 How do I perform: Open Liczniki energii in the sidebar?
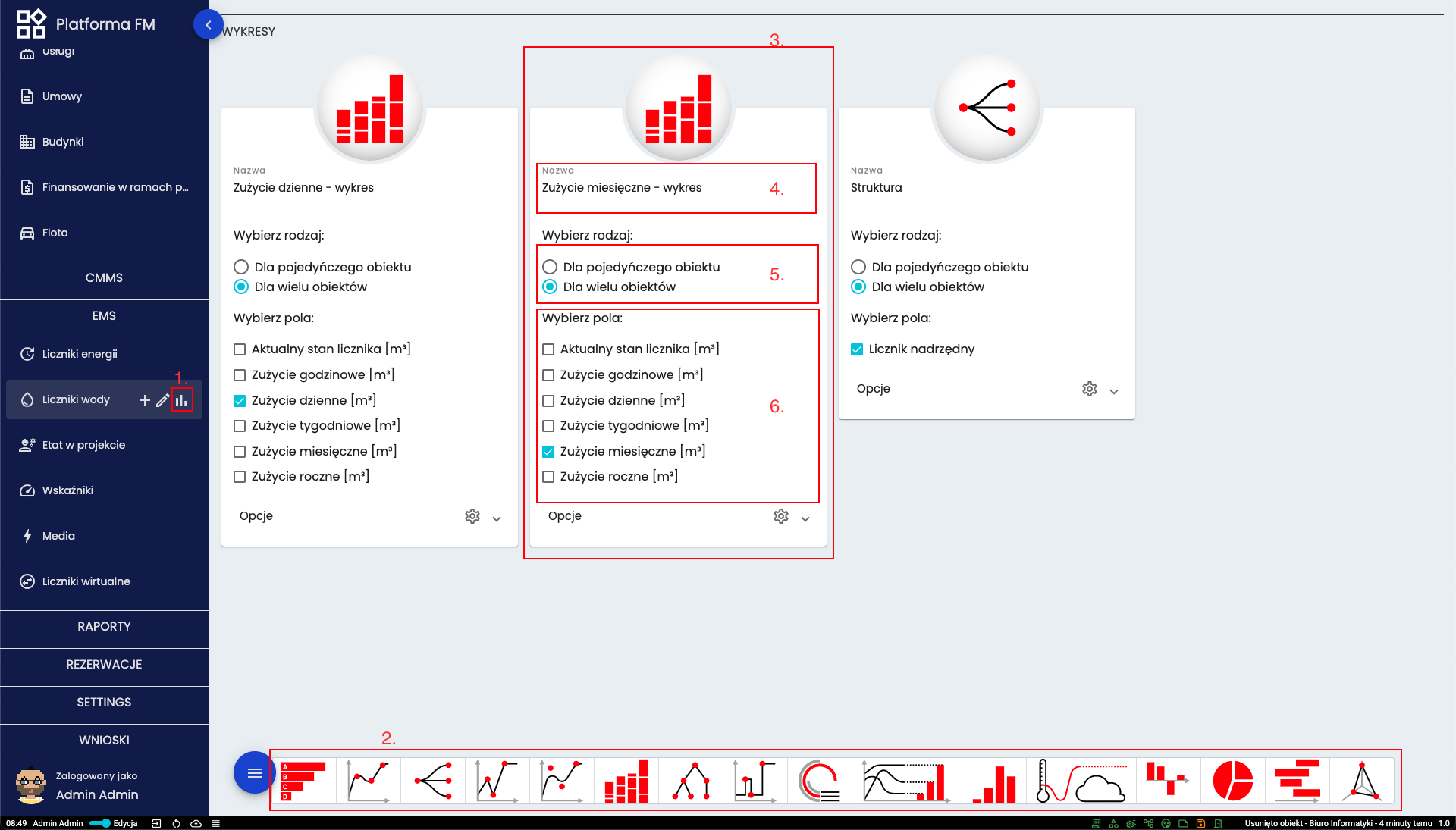[x=105, y=354]
